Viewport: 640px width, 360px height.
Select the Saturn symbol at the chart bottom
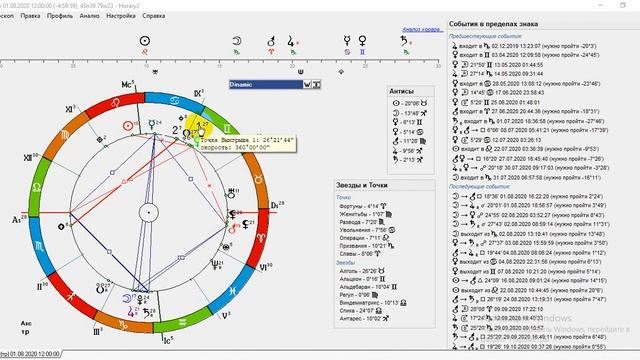[x=146, y=313]
